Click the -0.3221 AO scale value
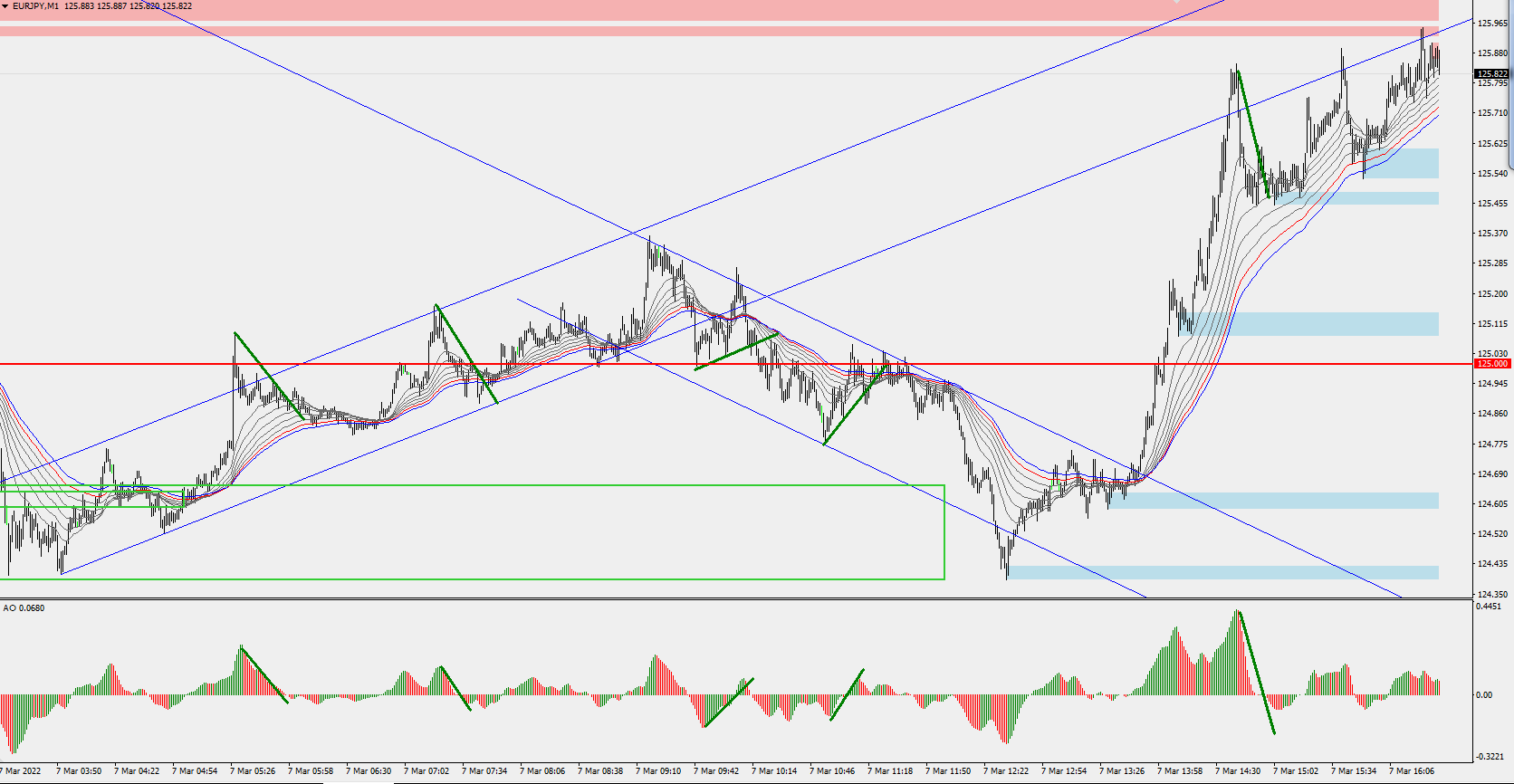Viewport: 1514px width, 784px height. [1490, 757]
